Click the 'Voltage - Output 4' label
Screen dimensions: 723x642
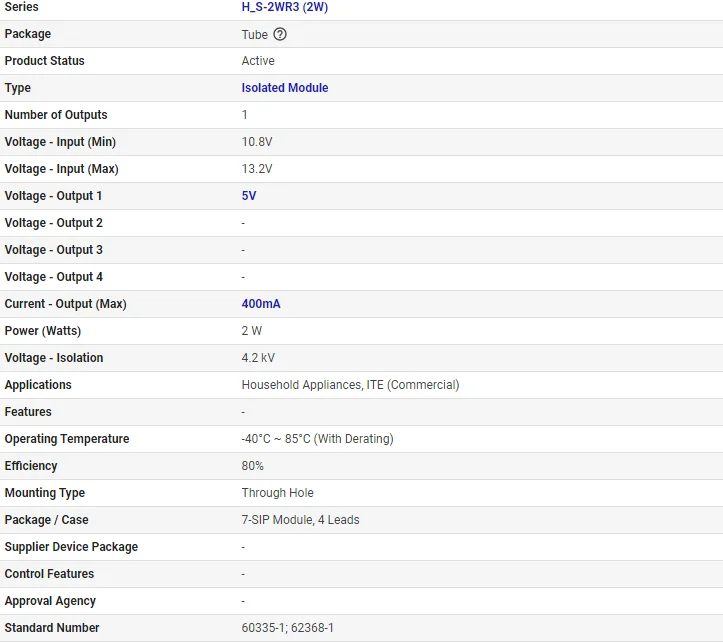pyautogui.click(x=53, y=277)
